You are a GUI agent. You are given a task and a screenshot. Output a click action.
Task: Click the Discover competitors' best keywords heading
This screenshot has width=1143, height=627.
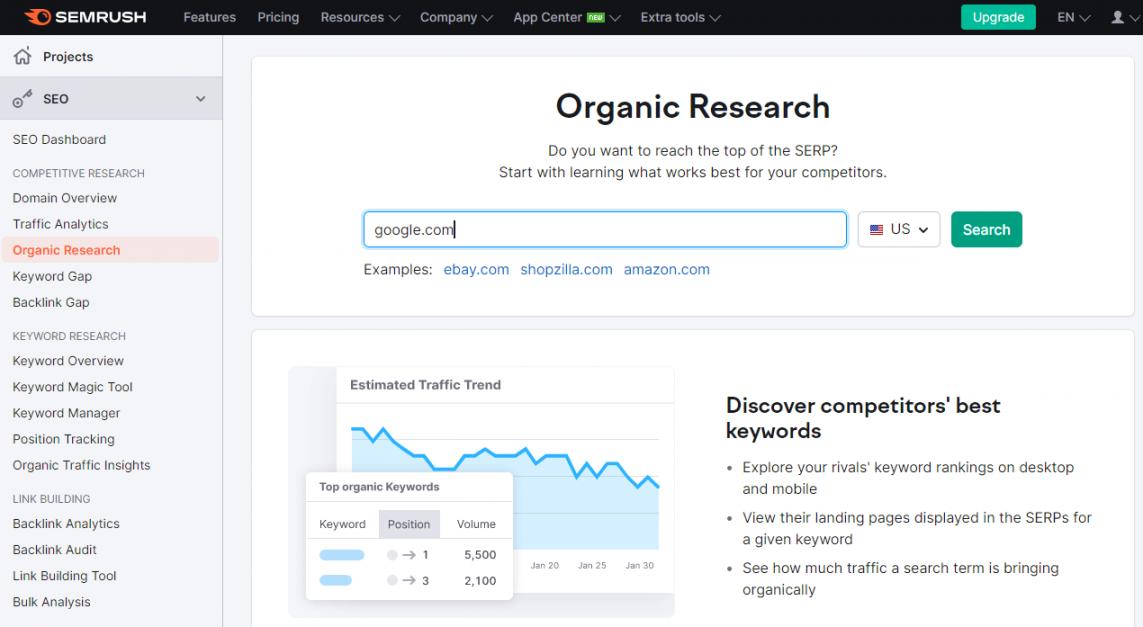pos(863,418)
